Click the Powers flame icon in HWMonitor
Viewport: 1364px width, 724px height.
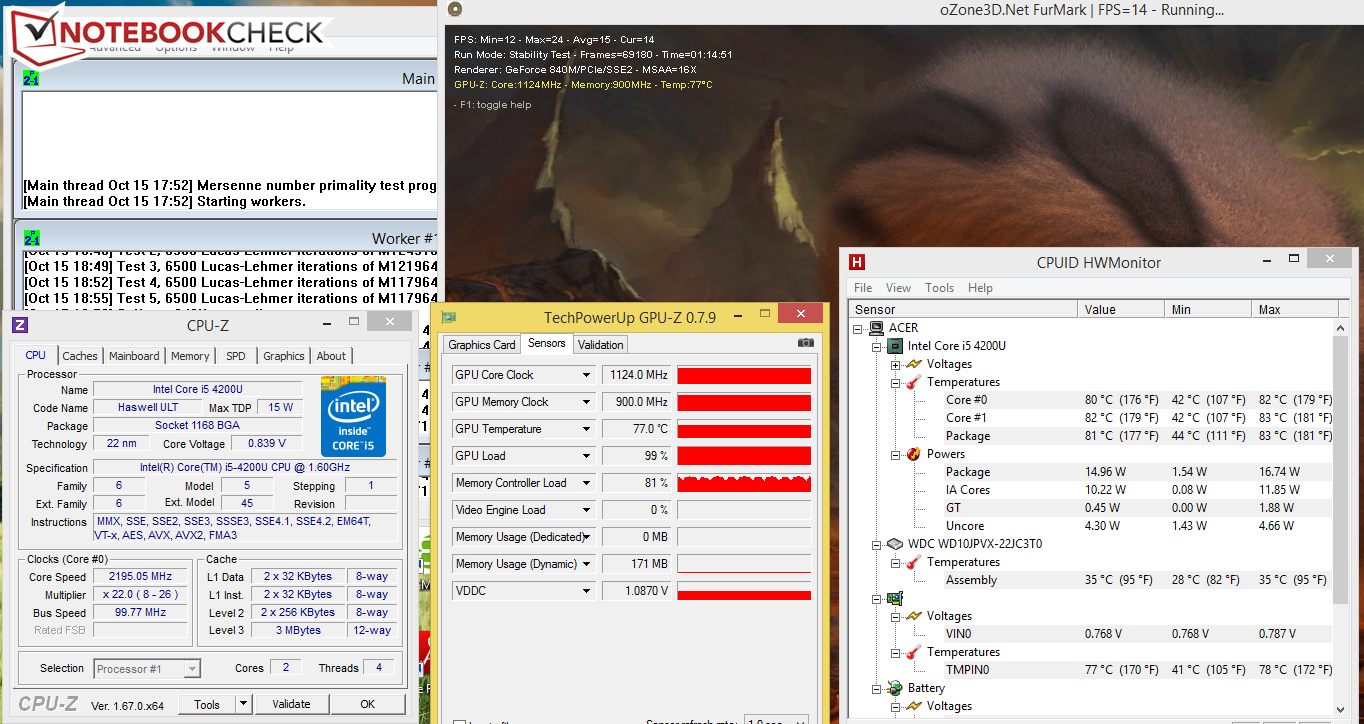click(x=914, y=454)
